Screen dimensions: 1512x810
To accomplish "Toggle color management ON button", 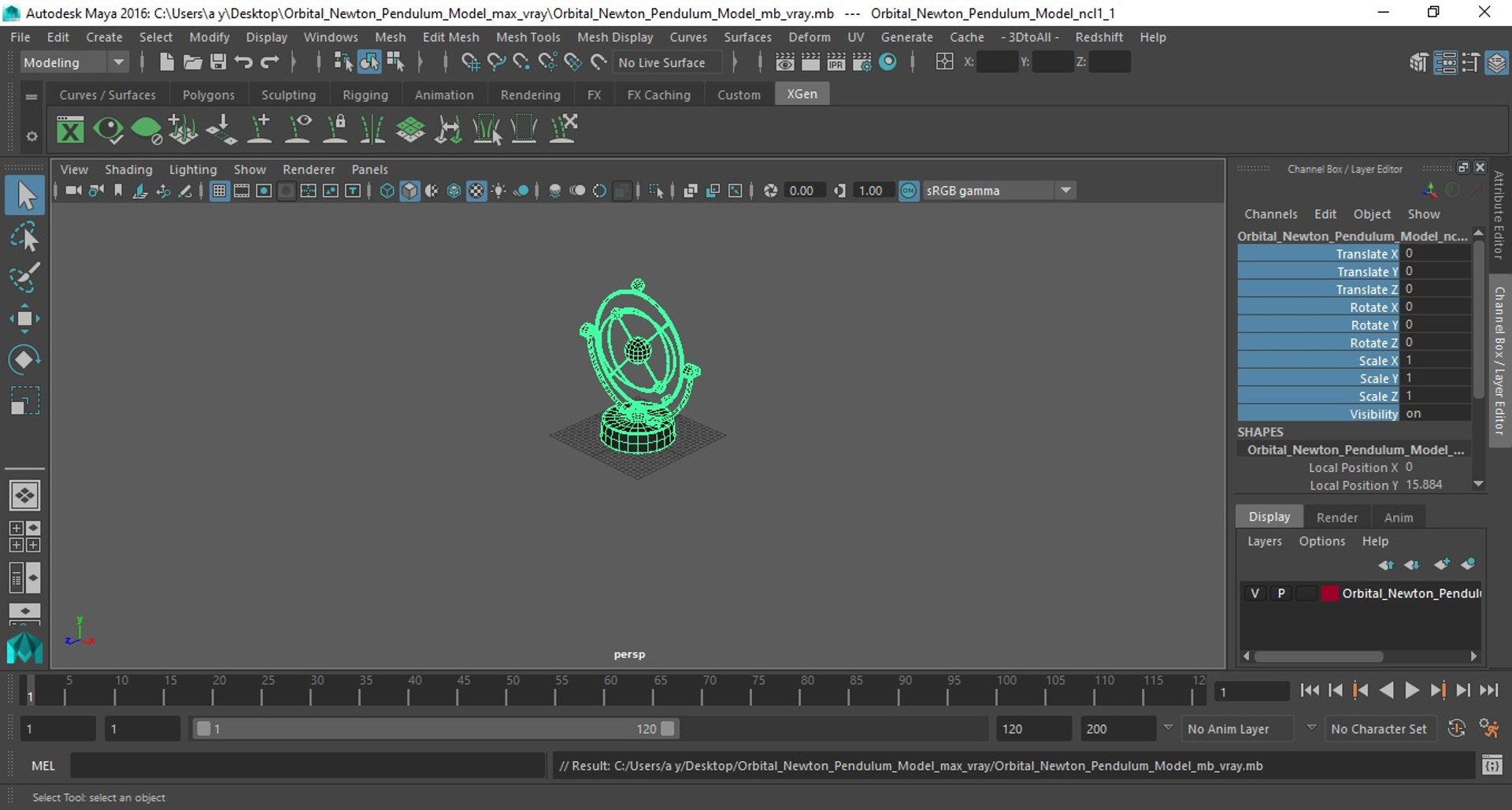I will coord(909,191).
